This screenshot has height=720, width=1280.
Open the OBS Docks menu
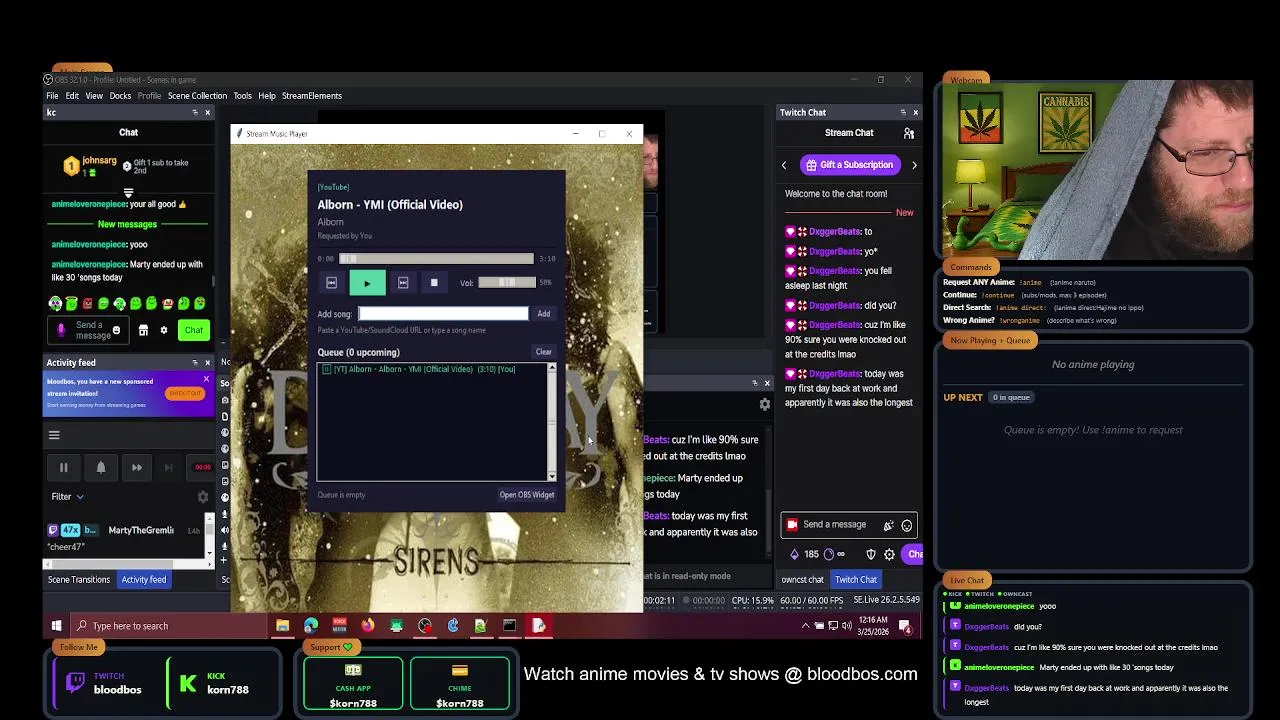pos(120,96)
